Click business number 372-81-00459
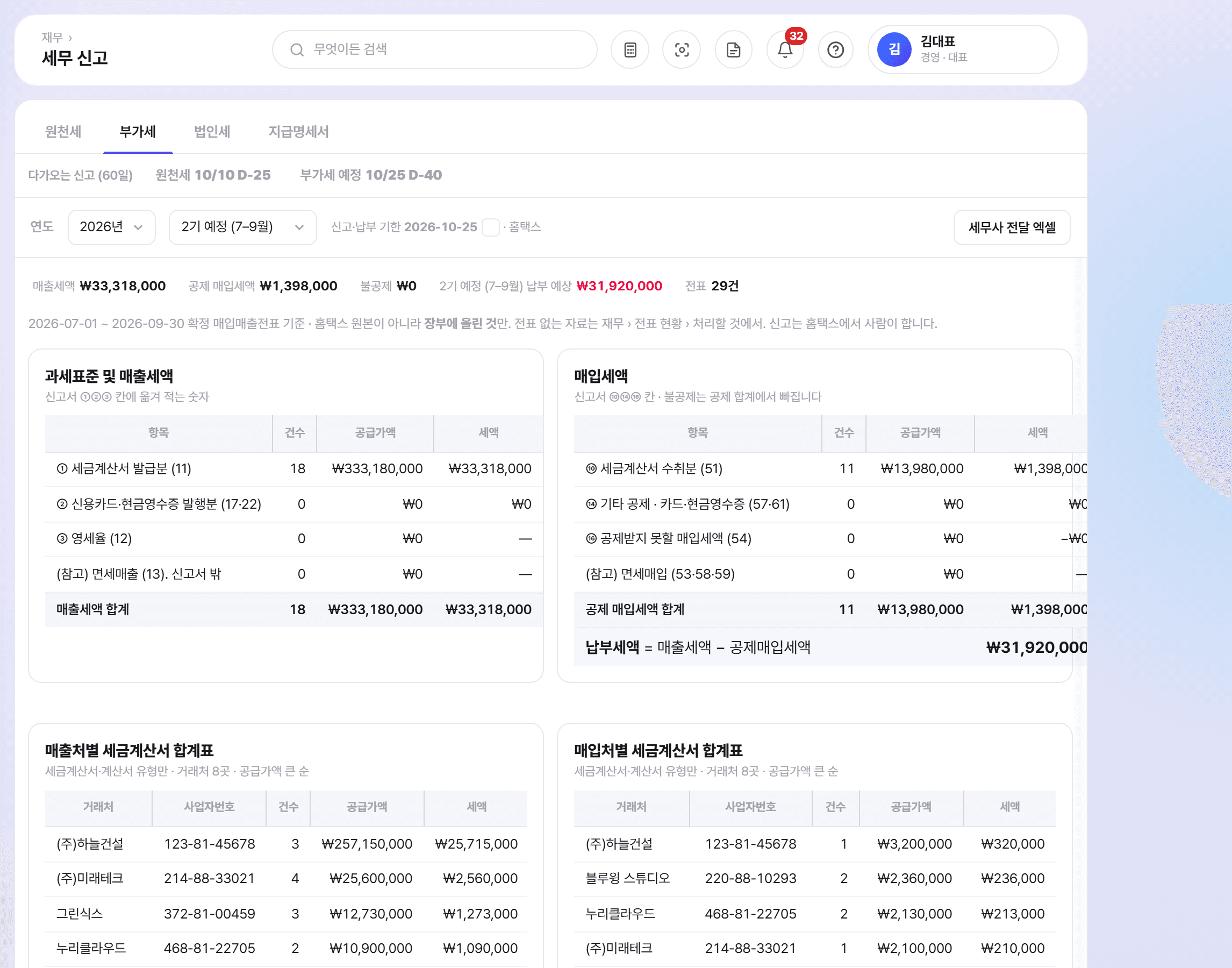 point(209,914)
